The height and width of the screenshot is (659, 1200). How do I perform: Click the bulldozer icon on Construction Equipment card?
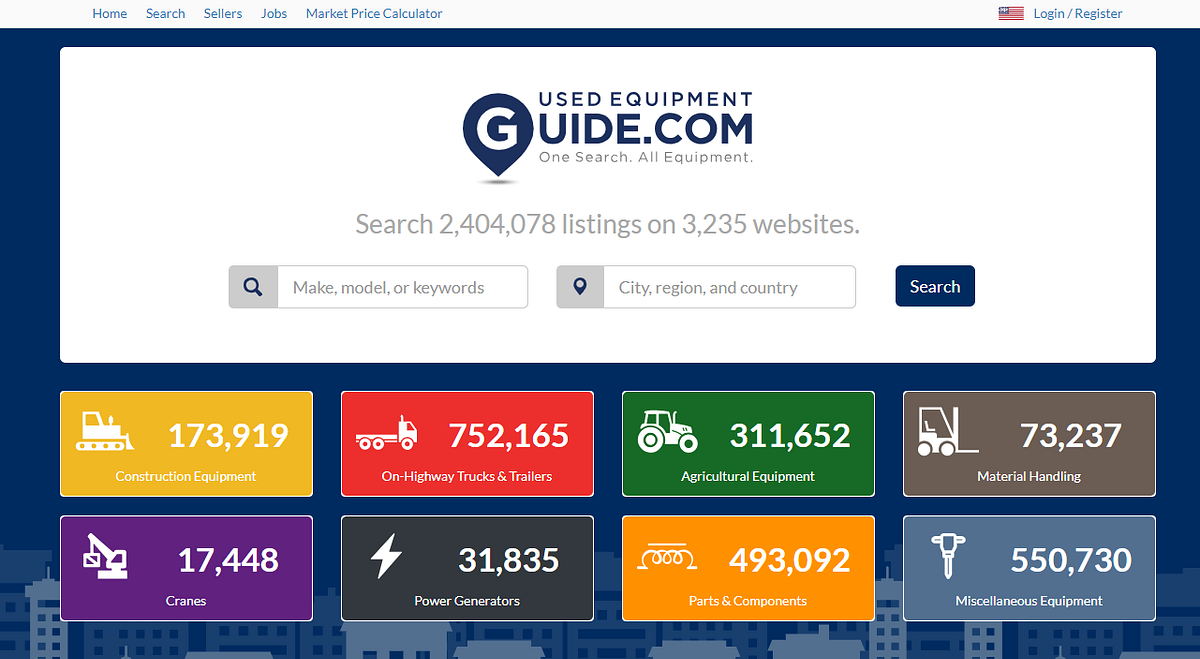pos(105,431)
